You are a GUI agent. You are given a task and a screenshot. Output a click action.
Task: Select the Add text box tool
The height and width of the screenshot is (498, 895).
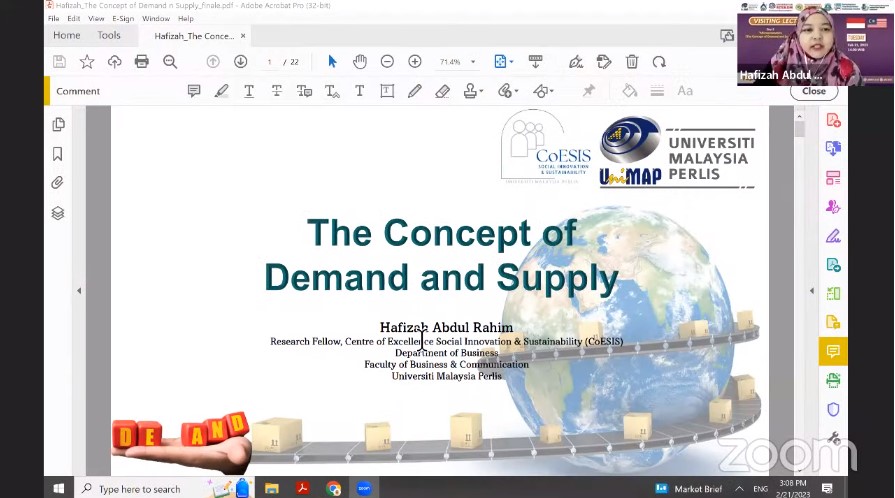(387, 91)
